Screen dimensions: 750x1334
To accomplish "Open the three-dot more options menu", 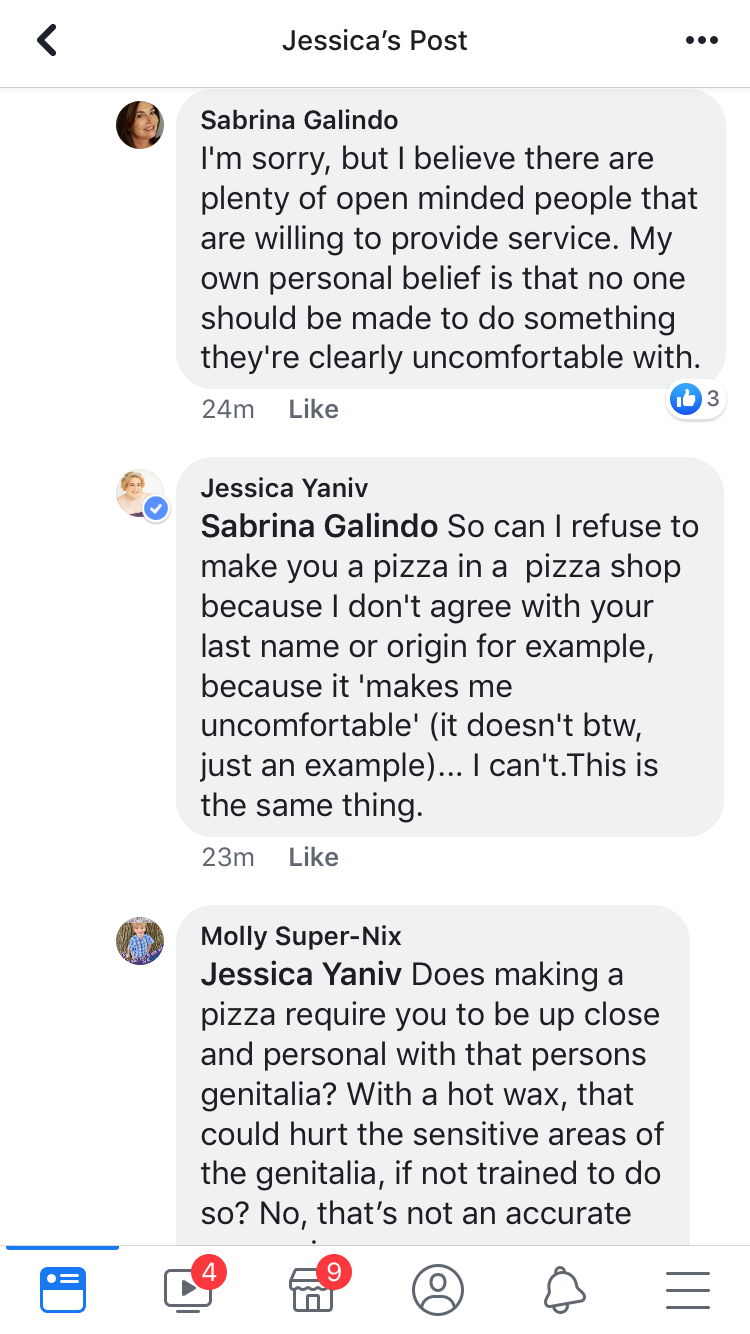I will 702,41.
